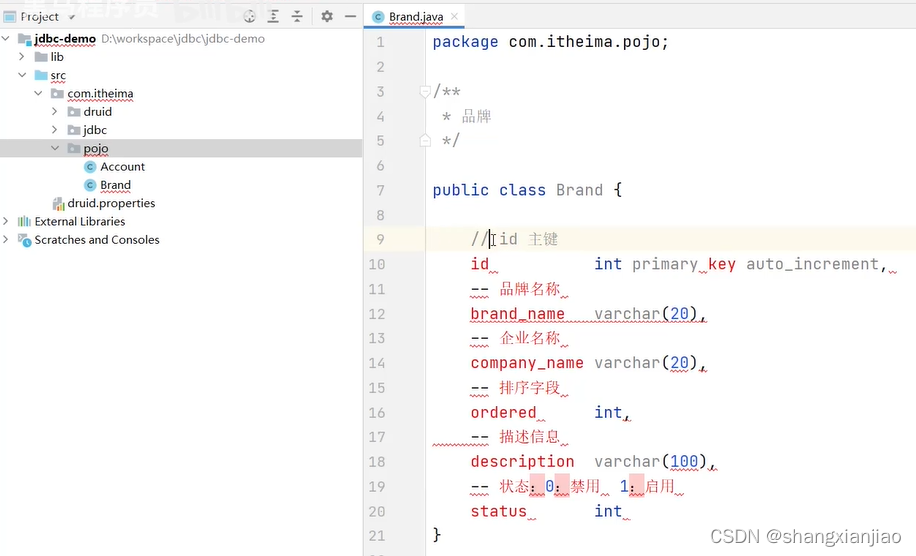Click line number 12 in gutter

[377, 314]
